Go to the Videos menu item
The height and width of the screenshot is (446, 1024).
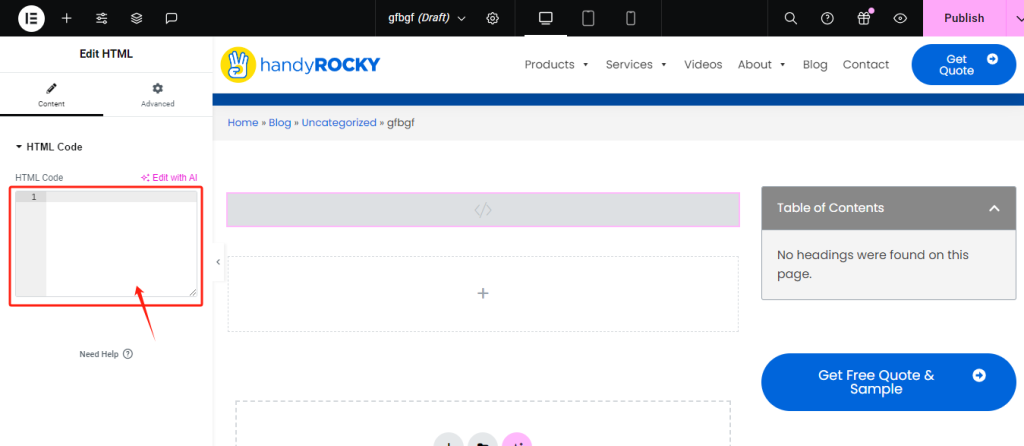point(703,65)
